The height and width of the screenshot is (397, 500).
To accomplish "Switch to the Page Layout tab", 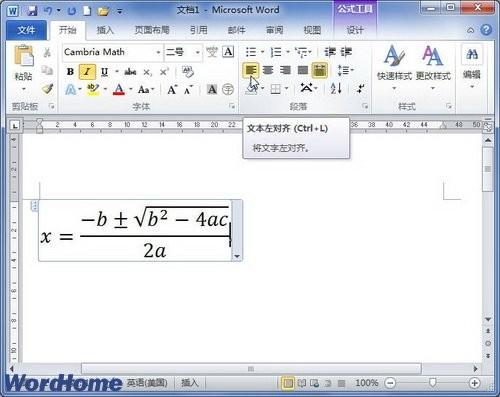I will tap(152, 30).
